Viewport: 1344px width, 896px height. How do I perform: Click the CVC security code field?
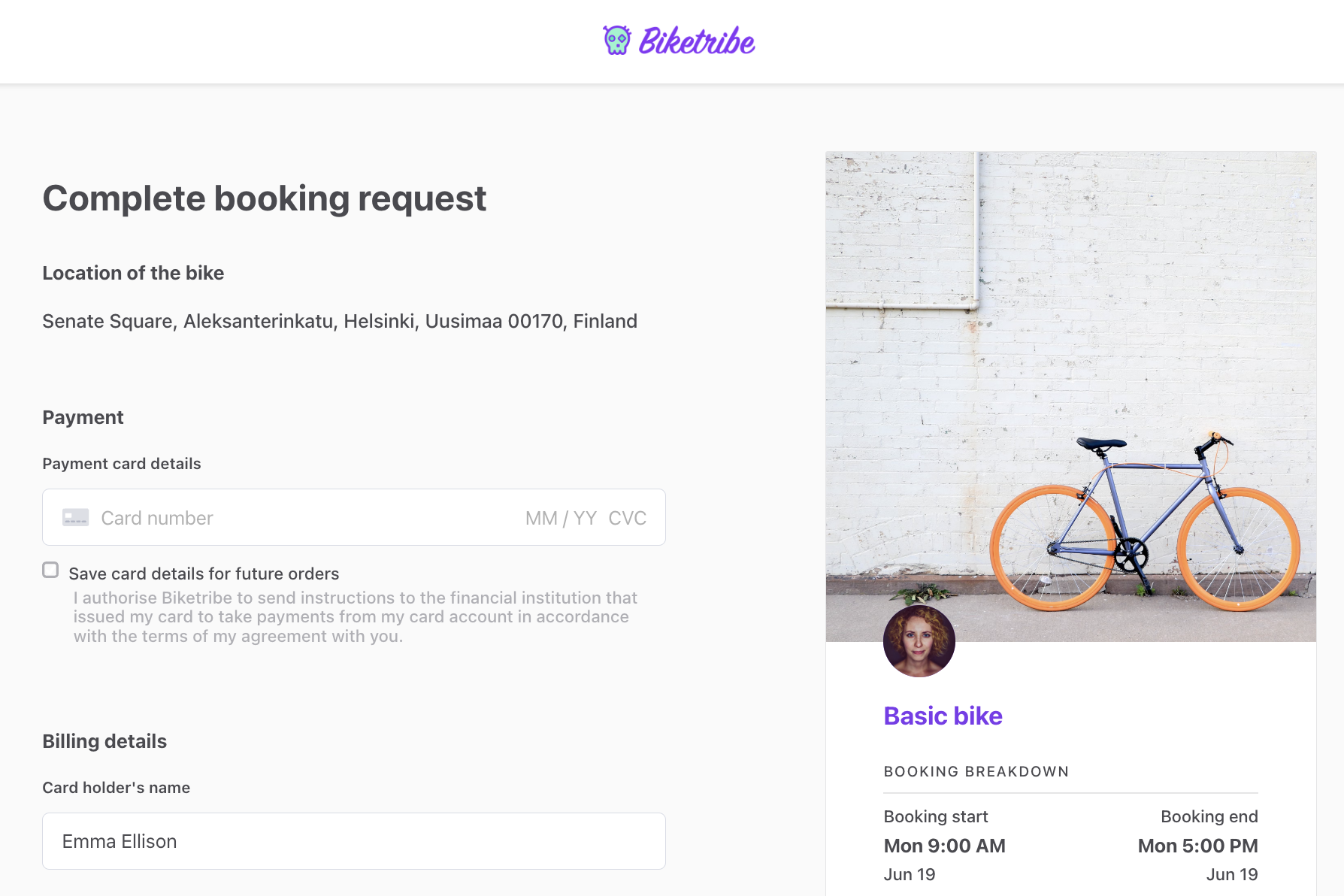click(x=627, y=518)
